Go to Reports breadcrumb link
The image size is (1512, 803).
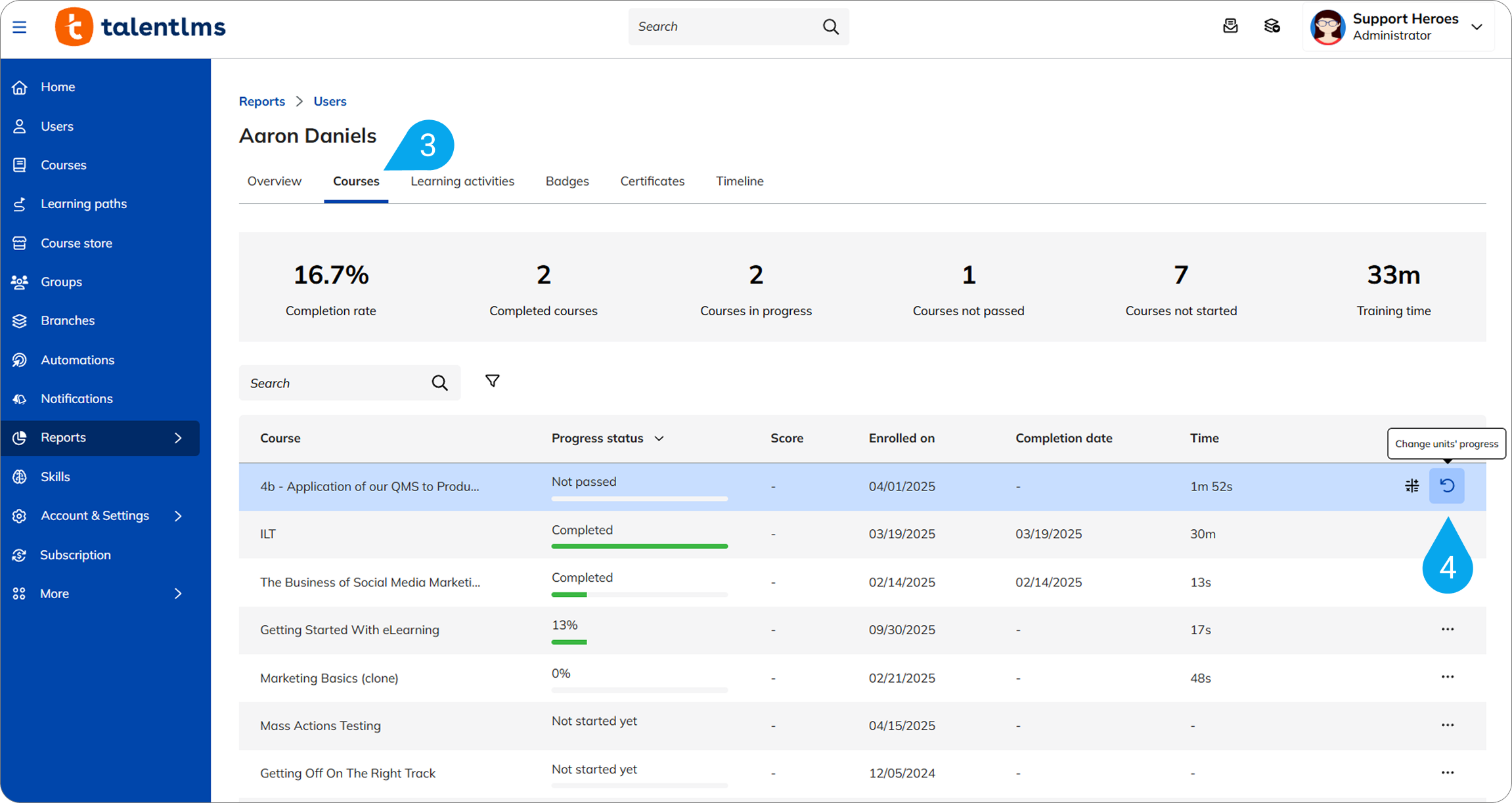[261, 101]
